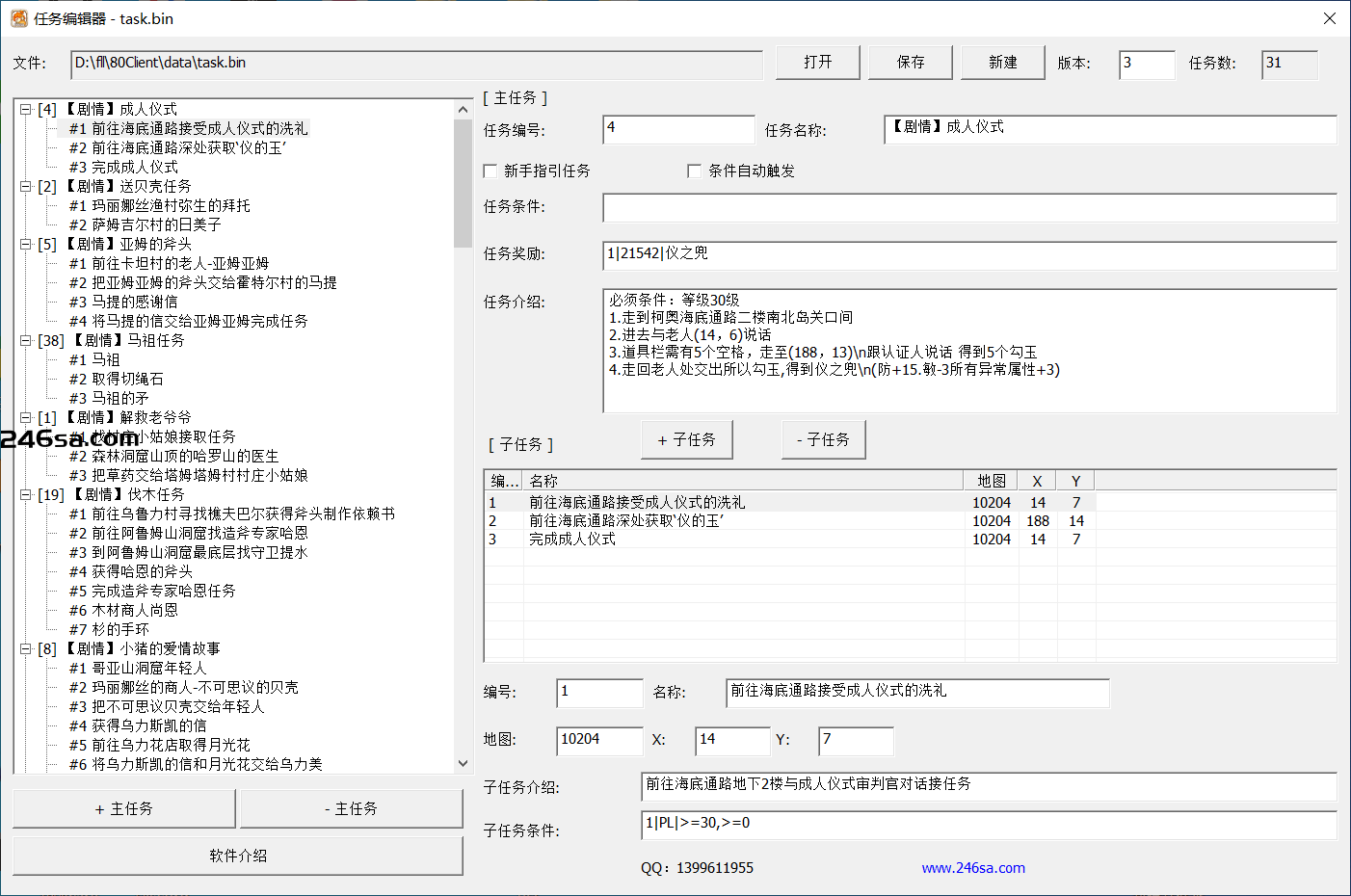Collapse the [19] 伐木任务 tree node
This screenshot has width=1351, height=896.
[x=26, y=494]
